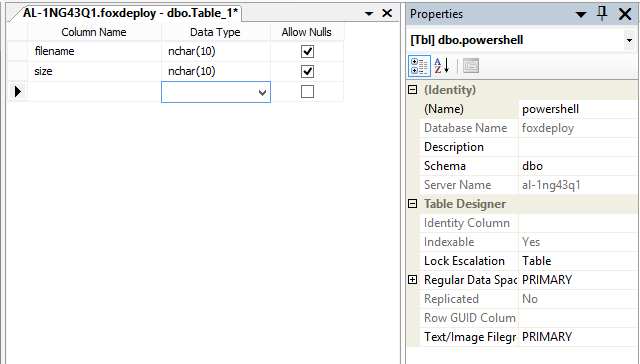This screenshot has width=640, height=364.
Task: Uncheck Allow Nulls for filename column
Action: click(x=307, y=51)
